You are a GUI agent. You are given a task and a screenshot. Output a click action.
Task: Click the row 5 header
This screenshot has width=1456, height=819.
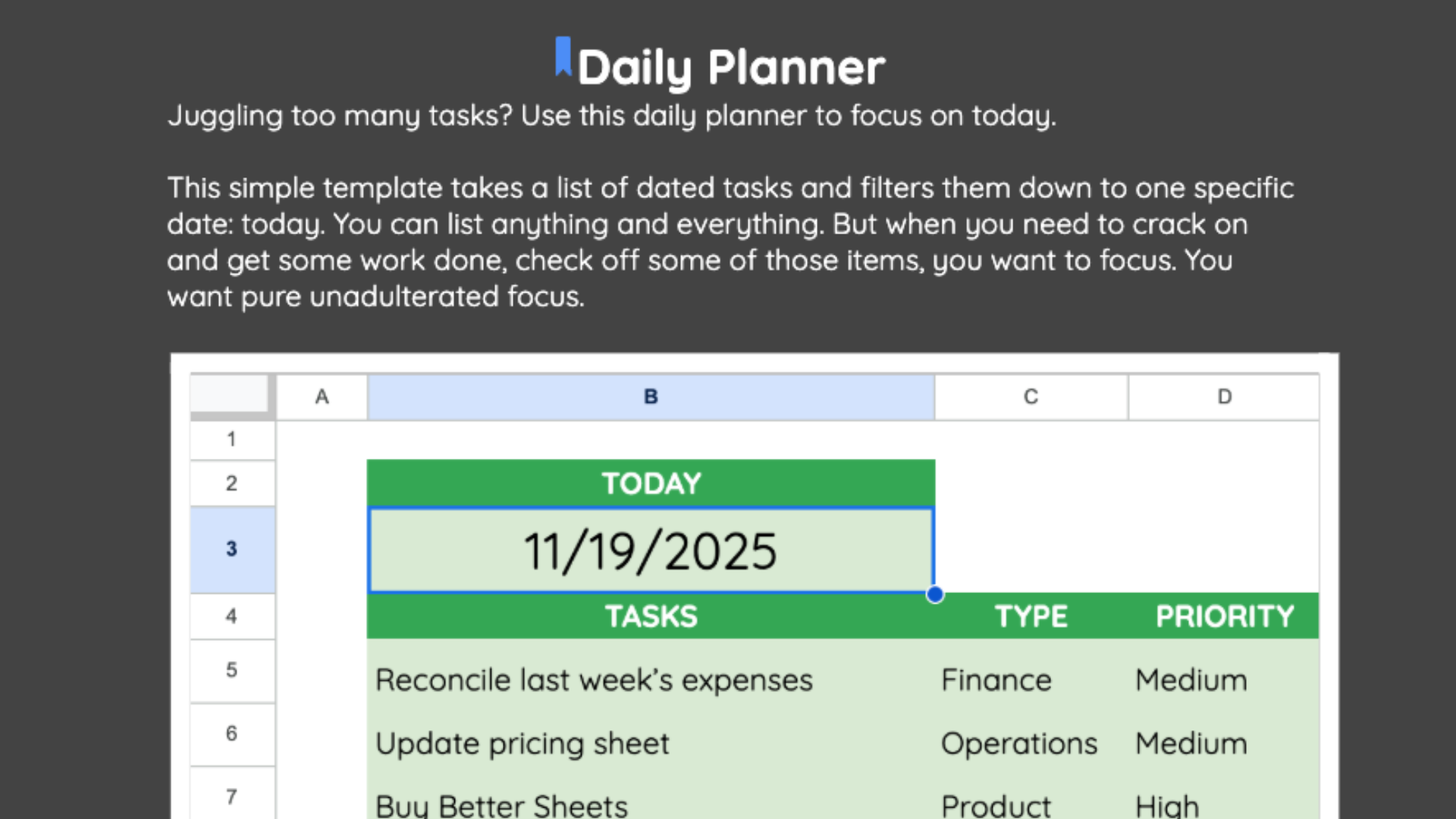pyautogui.click(x=231, y=670)
